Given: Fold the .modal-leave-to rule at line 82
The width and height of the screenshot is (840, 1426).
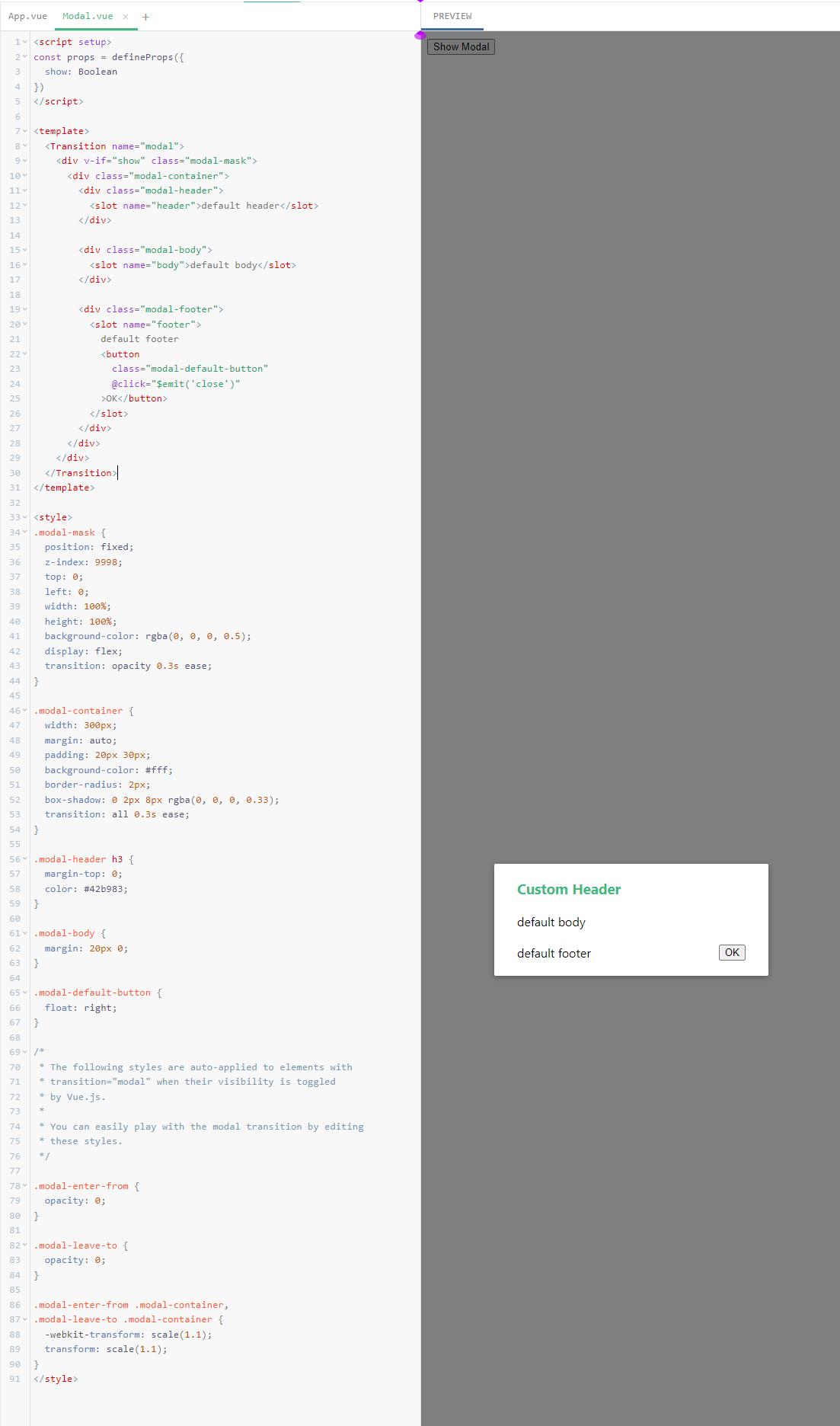Looking at the screenshot, I should click(25, 1245).
